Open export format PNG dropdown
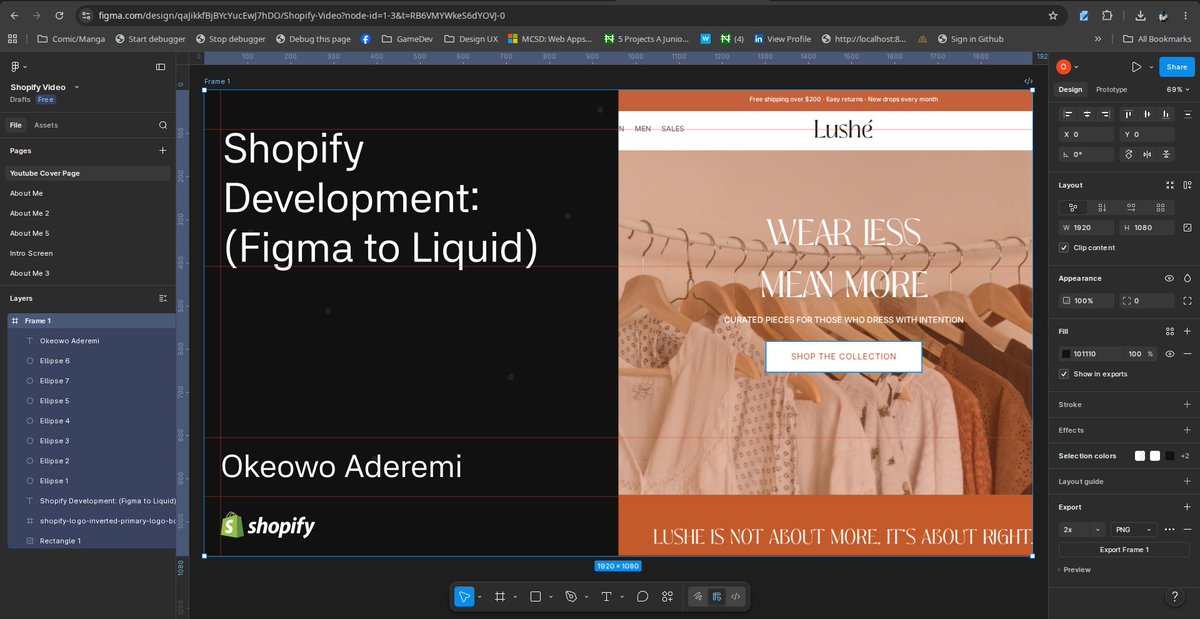 pos(1132,529)
